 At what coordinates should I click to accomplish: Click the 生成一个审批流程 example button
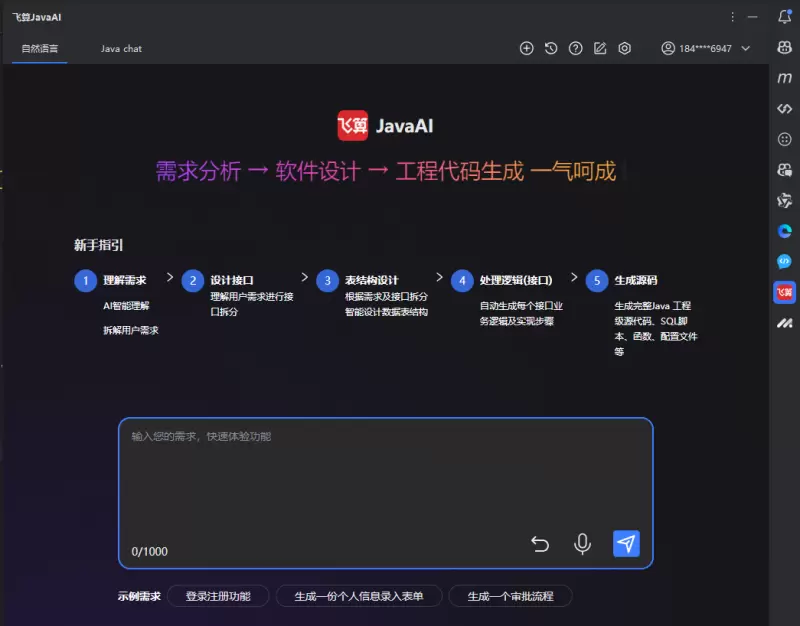coord(510,595)
